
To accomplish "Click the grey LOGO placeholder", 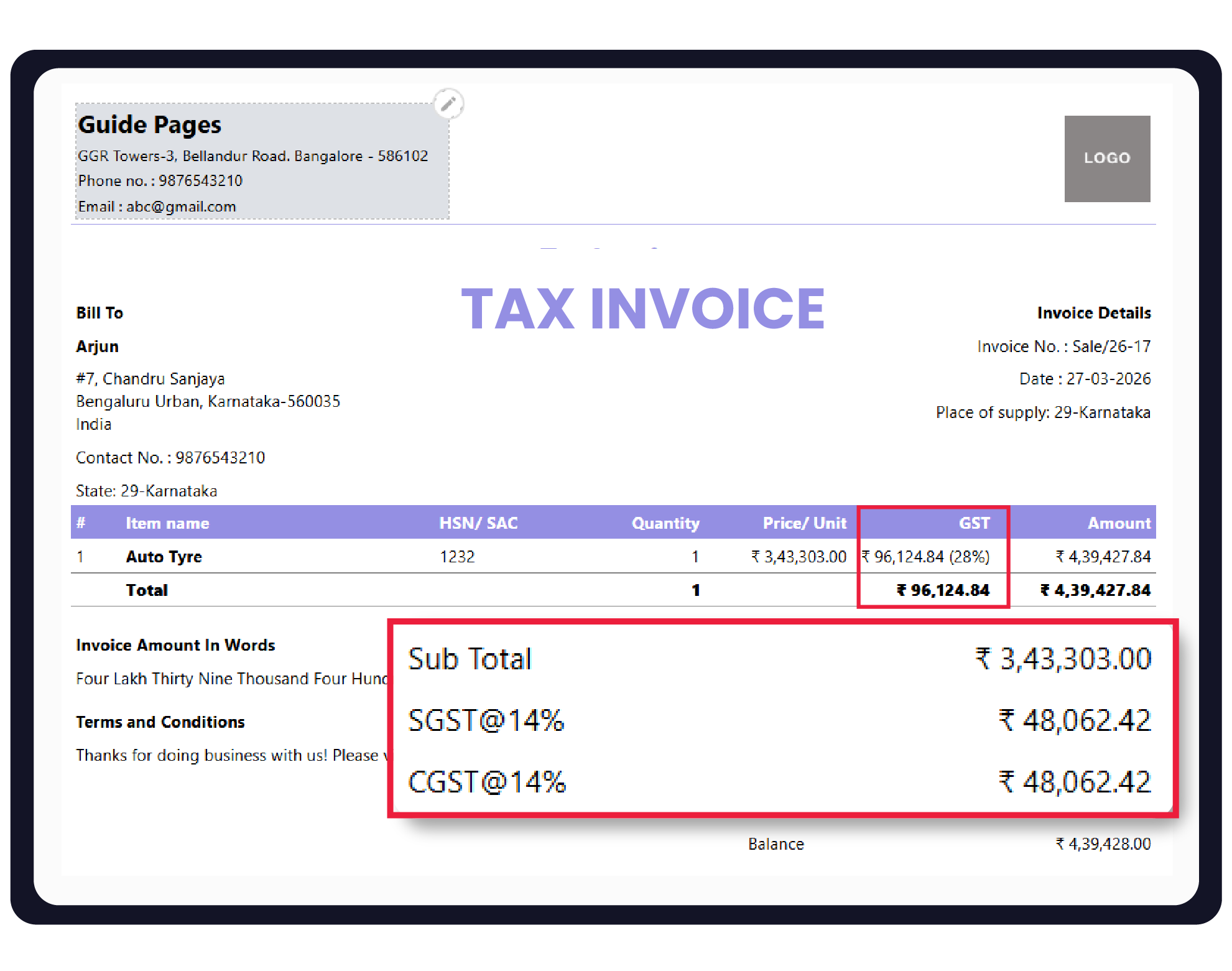I will pyautogui.click(x=1107, y=159).
